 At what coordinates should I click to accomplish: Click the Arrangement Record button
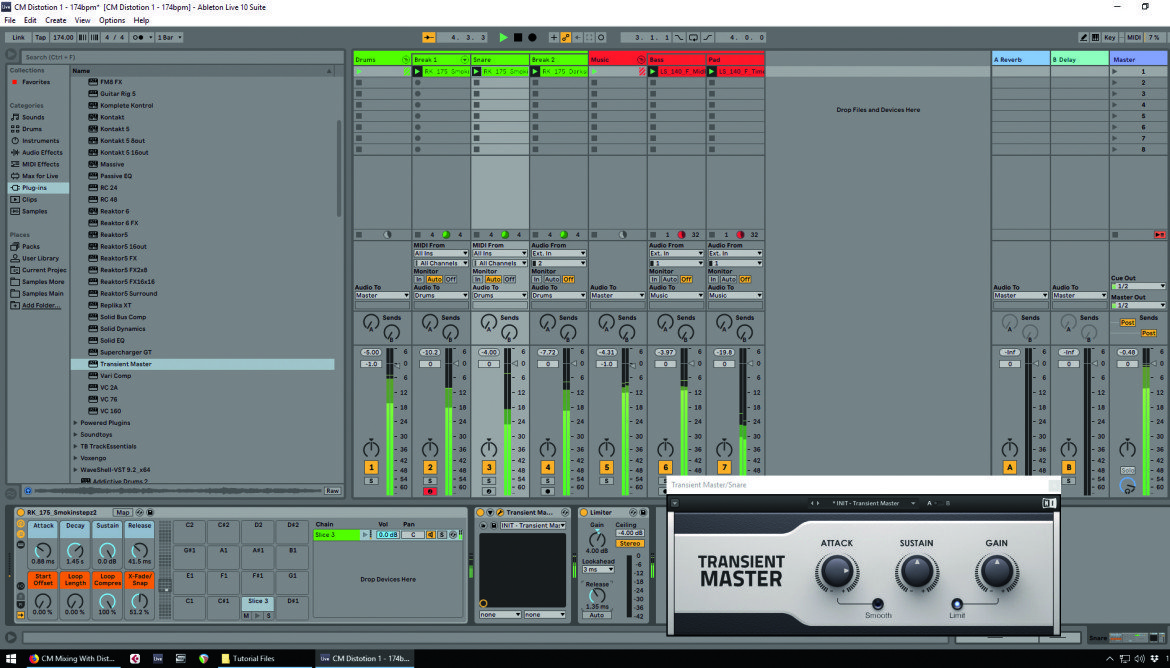tap(532, 37)
